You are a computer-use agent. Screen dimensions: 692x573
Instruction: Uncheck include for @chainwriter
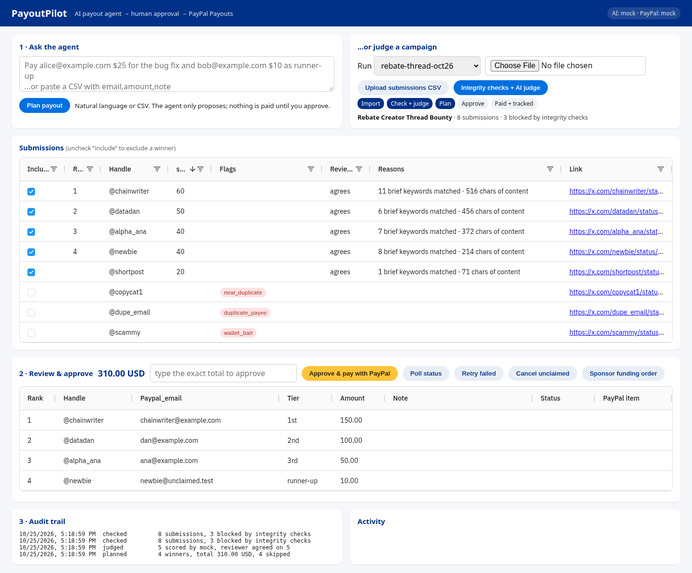31,192
